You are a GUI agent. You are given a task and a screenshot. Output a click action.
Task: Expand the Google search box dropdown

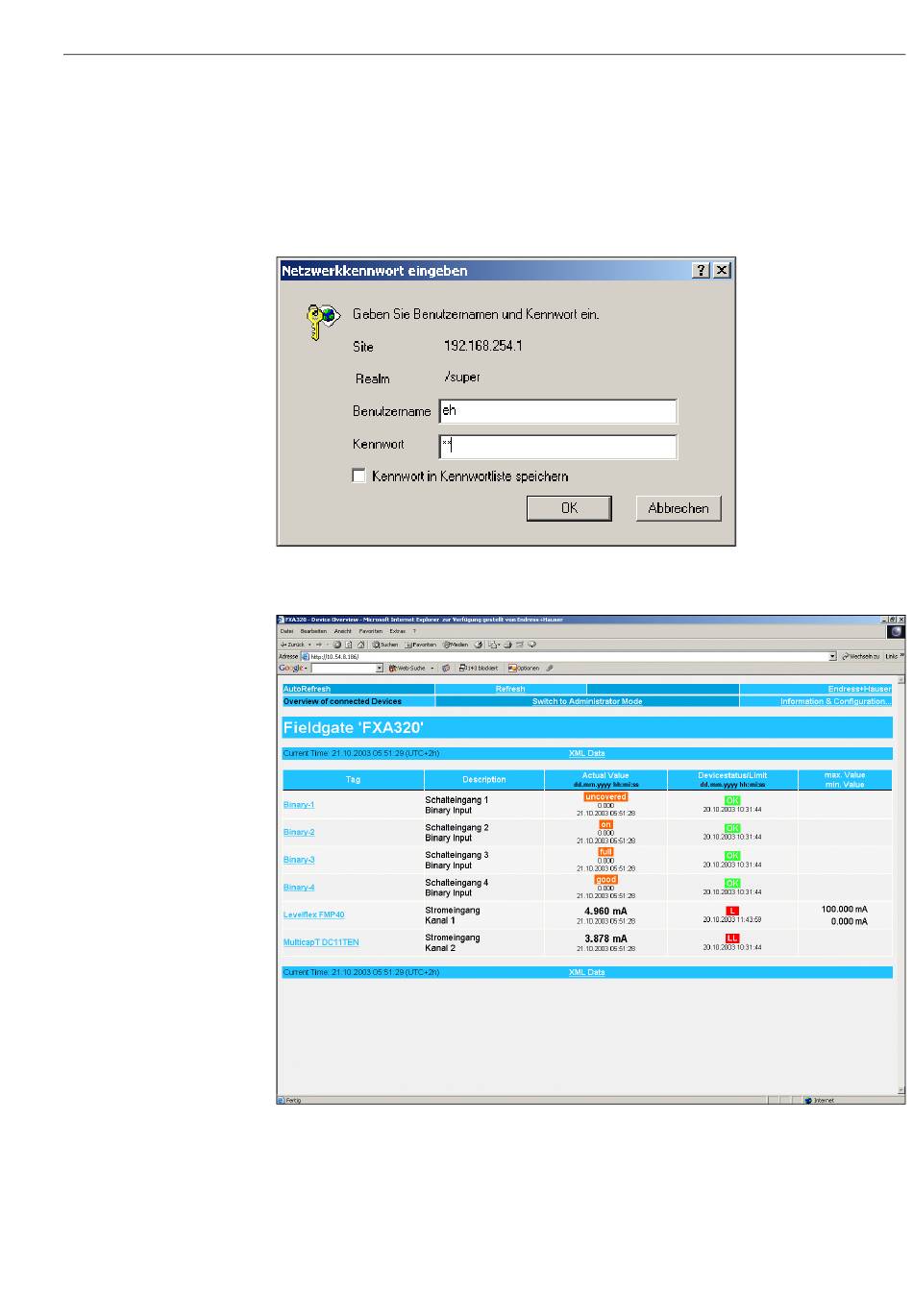tap(379, 668)
